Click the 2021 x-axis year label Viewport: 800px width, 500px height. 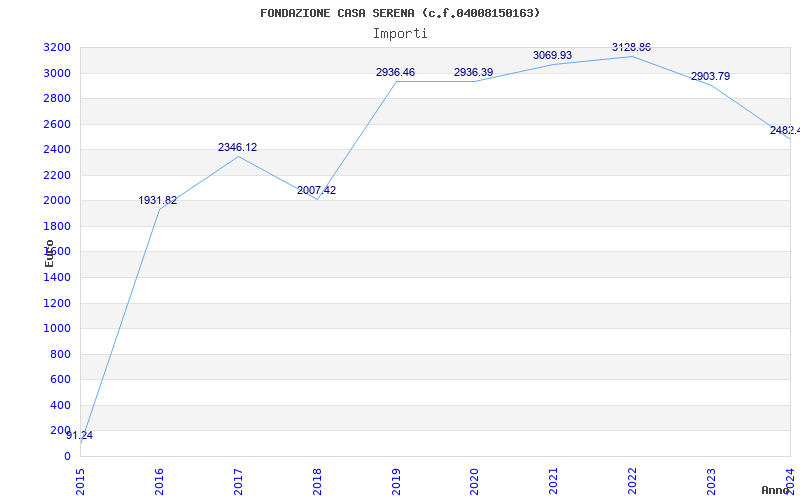[554, 481]
